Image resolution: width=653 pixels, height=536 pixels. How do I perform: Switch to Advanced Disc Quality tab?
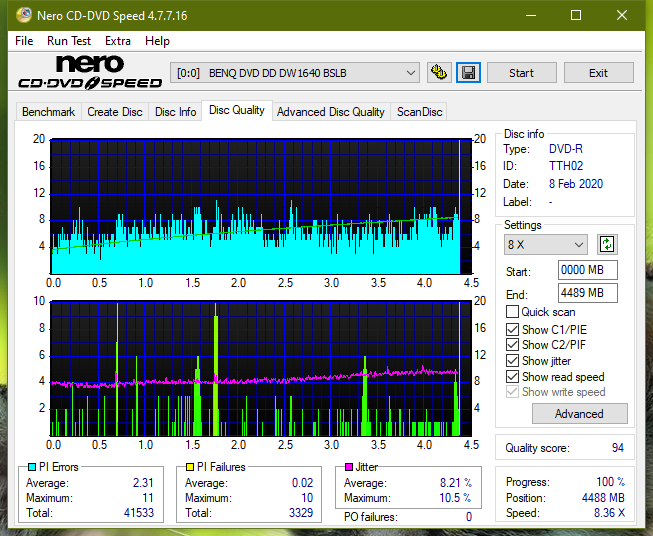(331, 112)
